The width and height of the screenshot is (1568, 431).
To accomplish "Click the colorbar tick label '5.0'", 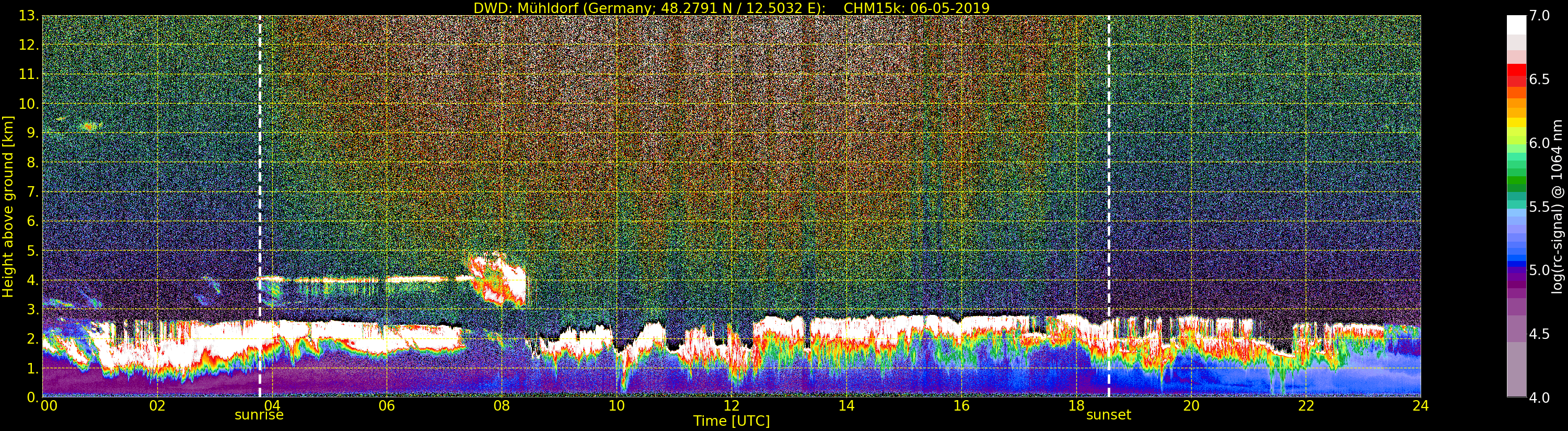I will (x=1539, y=270).
